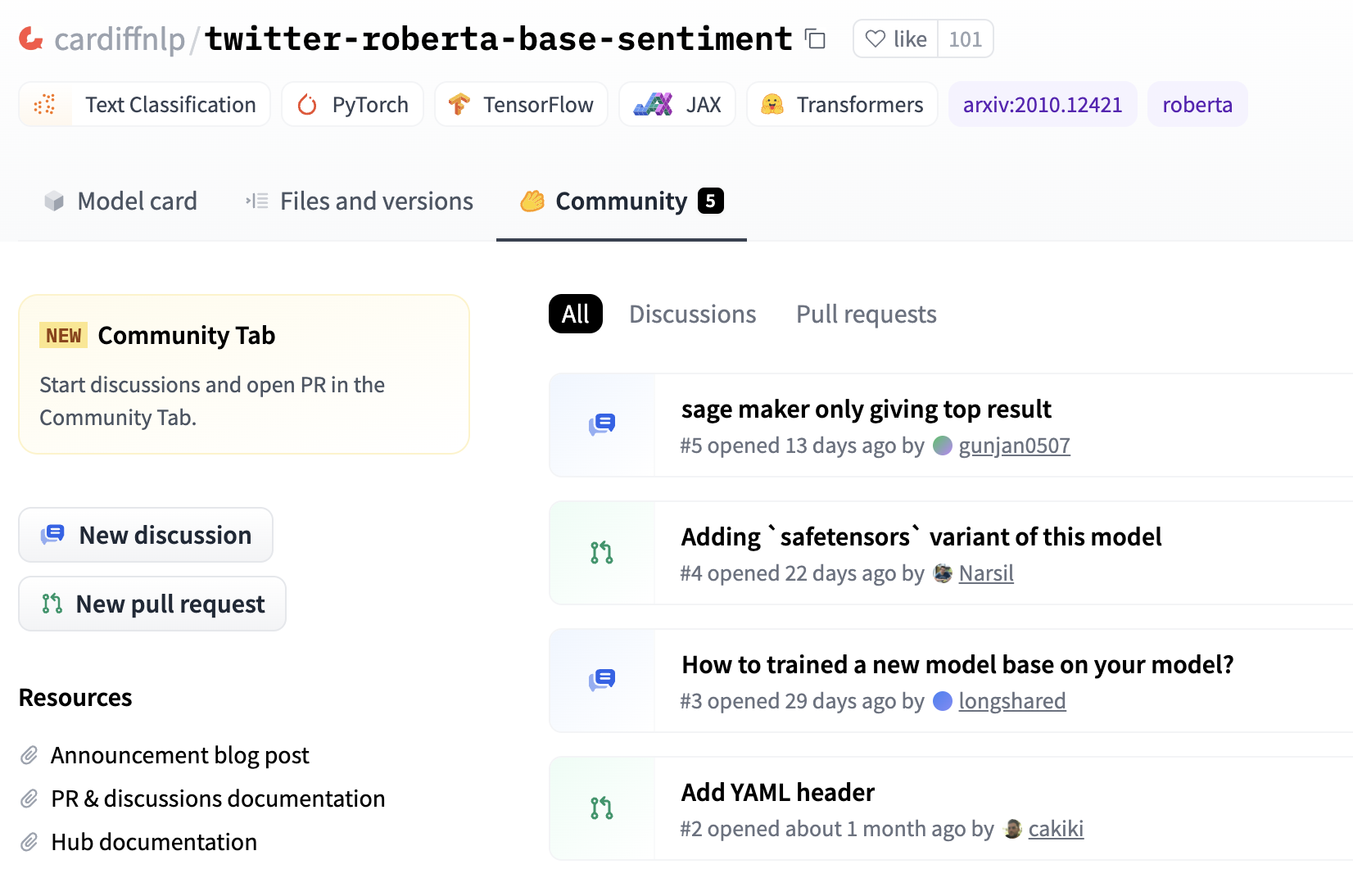Click the Files and versions list icon
1353x896 pixels.
[257, 201]
